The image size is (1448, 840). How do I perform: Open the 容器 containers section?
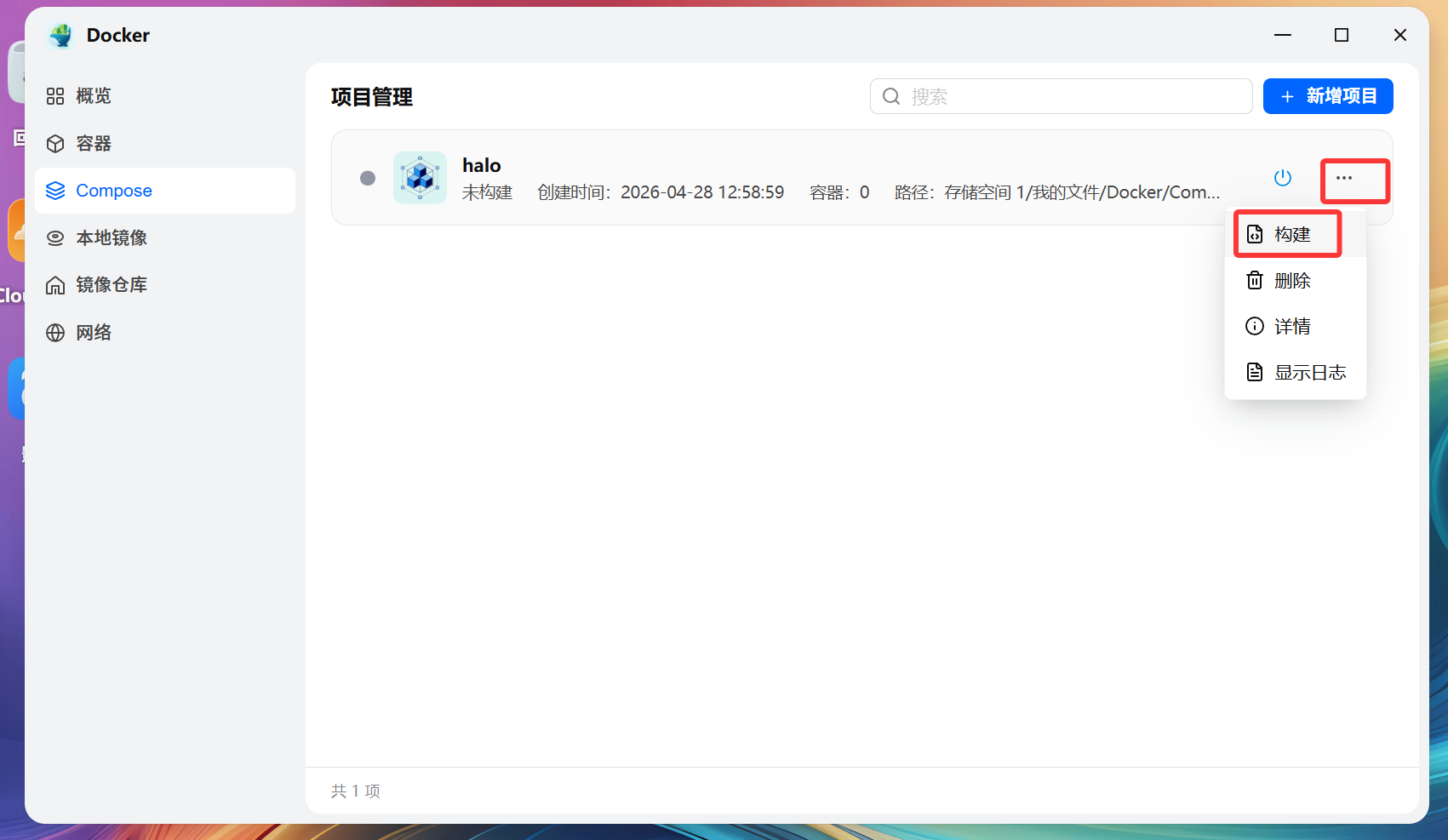tap(92, 144)
